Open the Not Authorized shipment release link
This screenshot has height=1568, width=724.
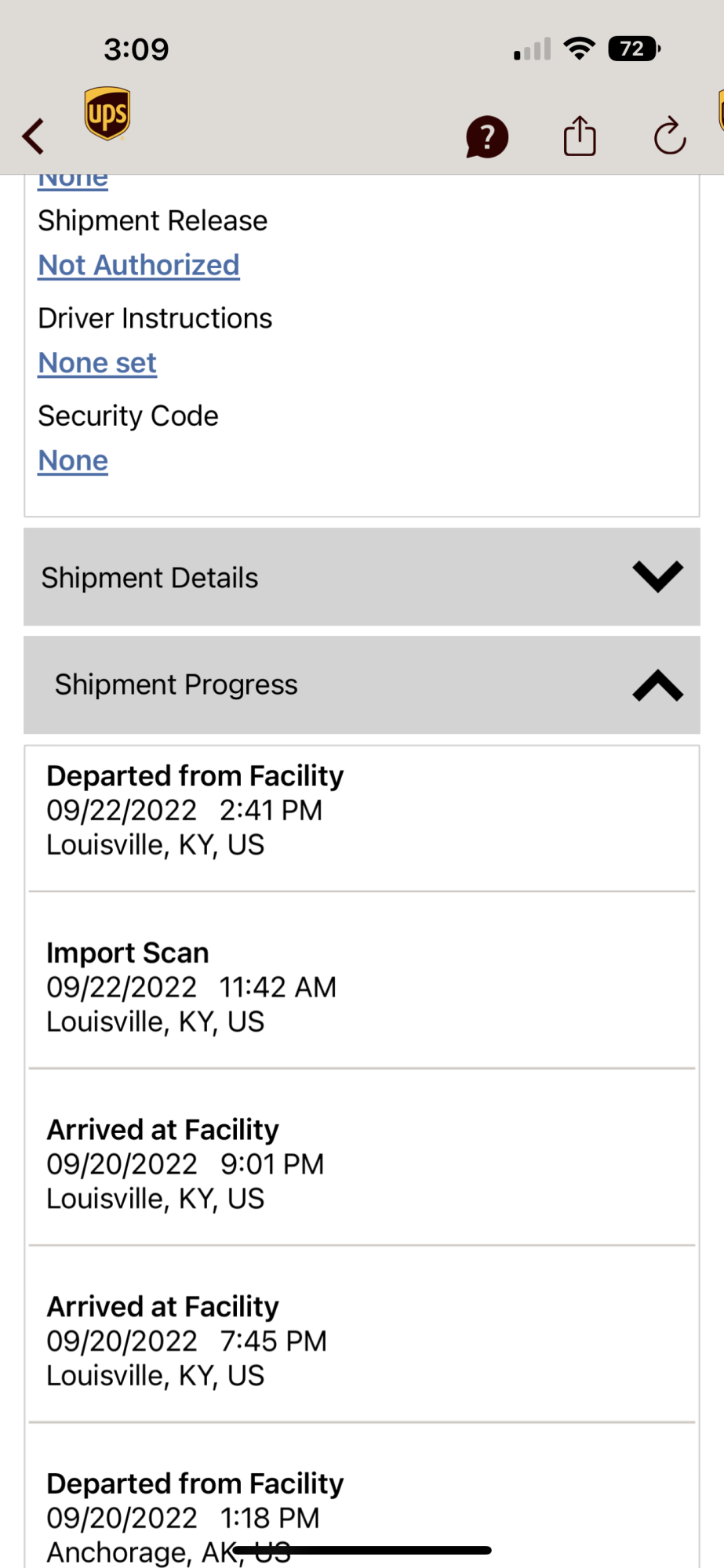(139, 266)
